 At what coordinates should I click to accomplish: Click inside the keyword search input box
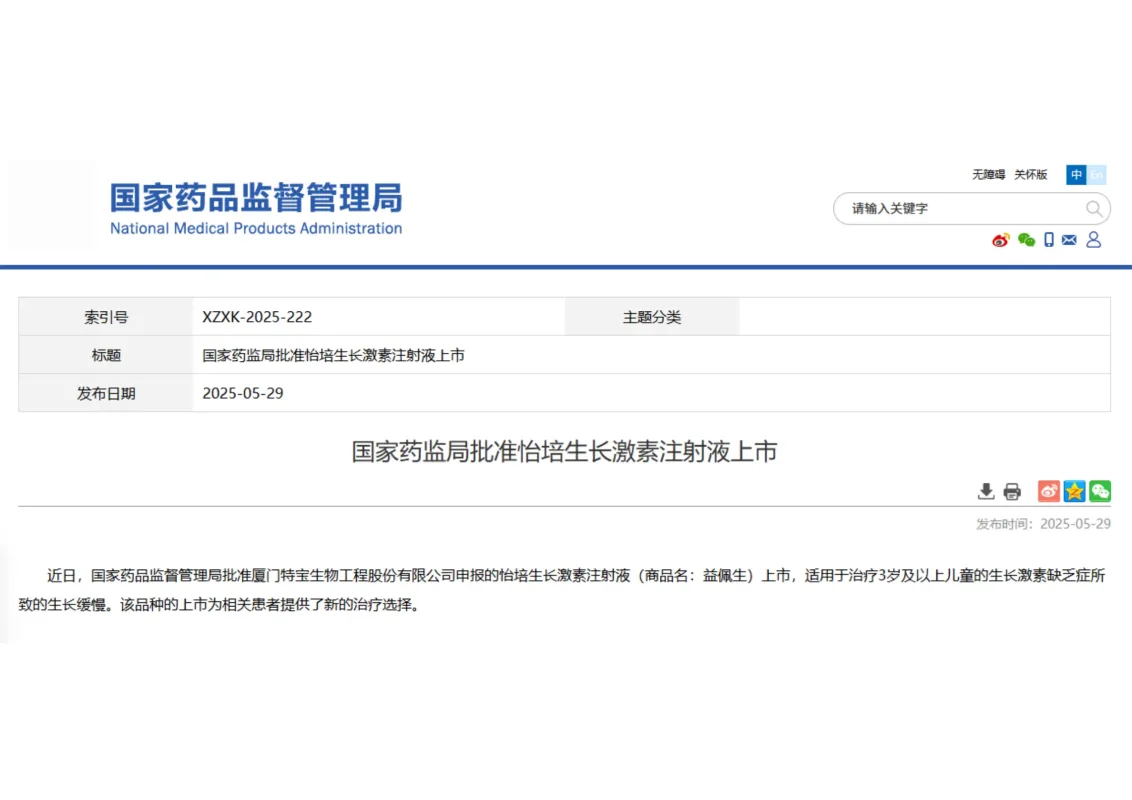(x=950, y=208)
